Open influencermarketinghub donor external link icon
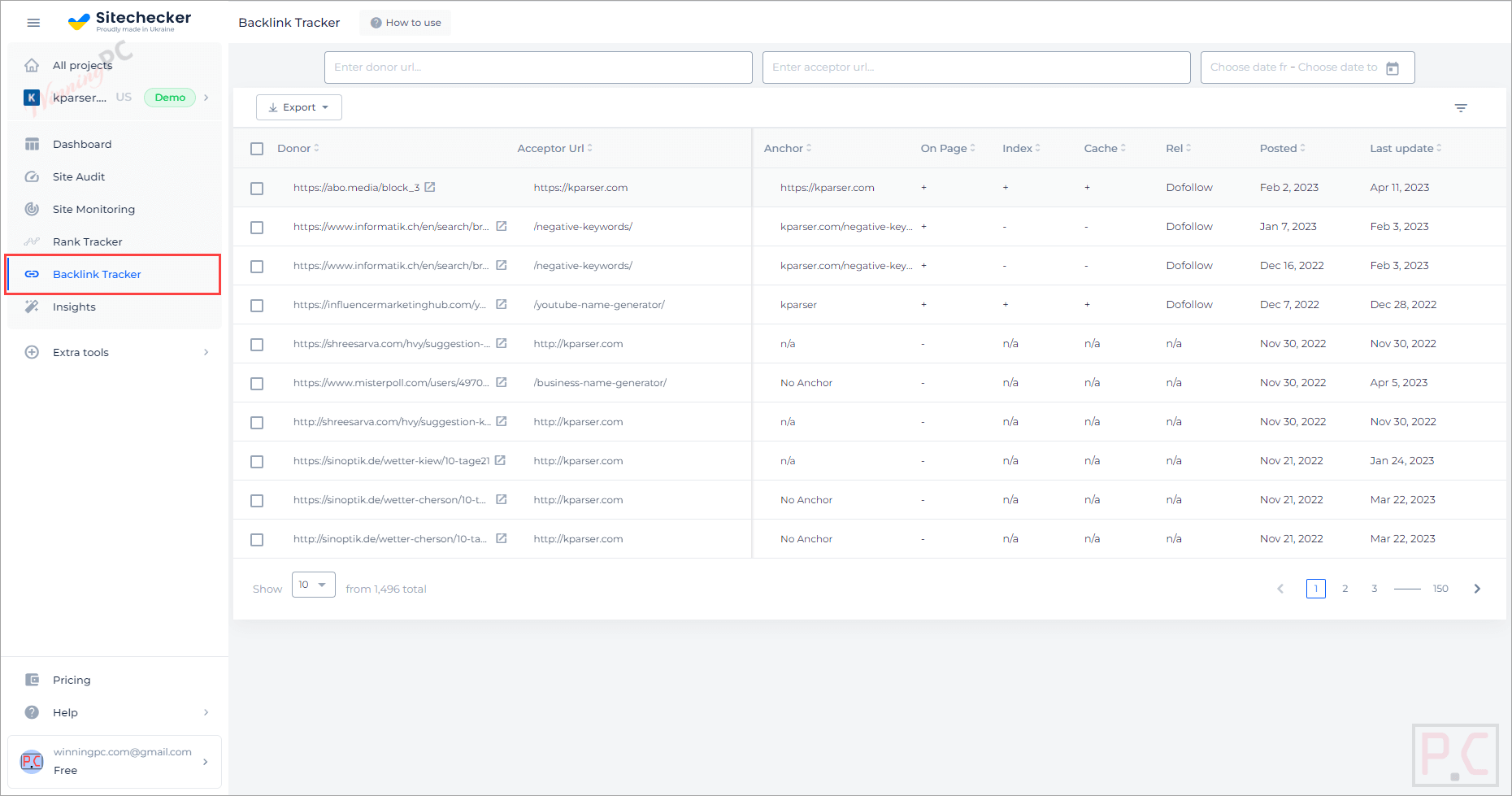1512x796 pixels. coord(502,304)
